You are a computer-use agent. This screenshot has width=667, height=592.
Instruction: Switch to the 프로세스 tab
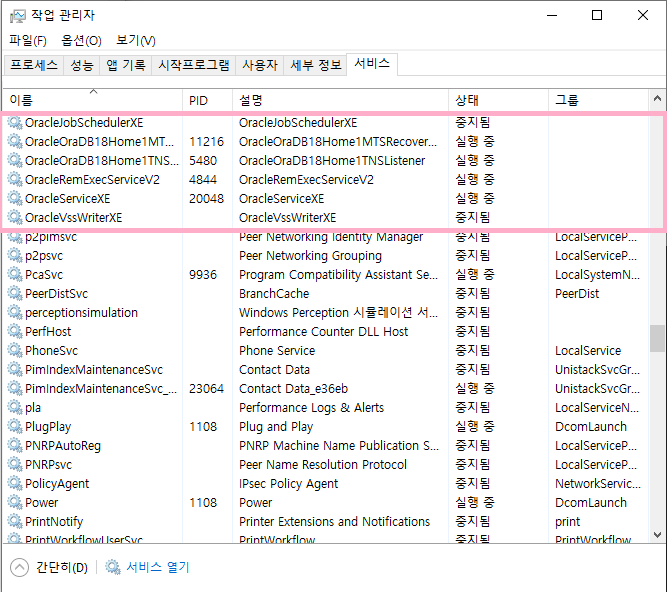pos(34,65)
